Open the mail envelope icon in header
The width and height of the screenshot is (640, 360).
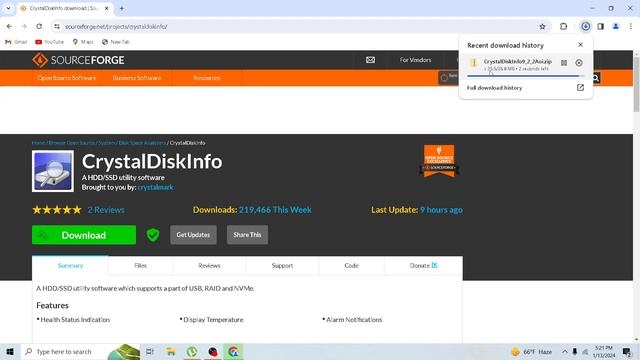[x=370, y=60]
